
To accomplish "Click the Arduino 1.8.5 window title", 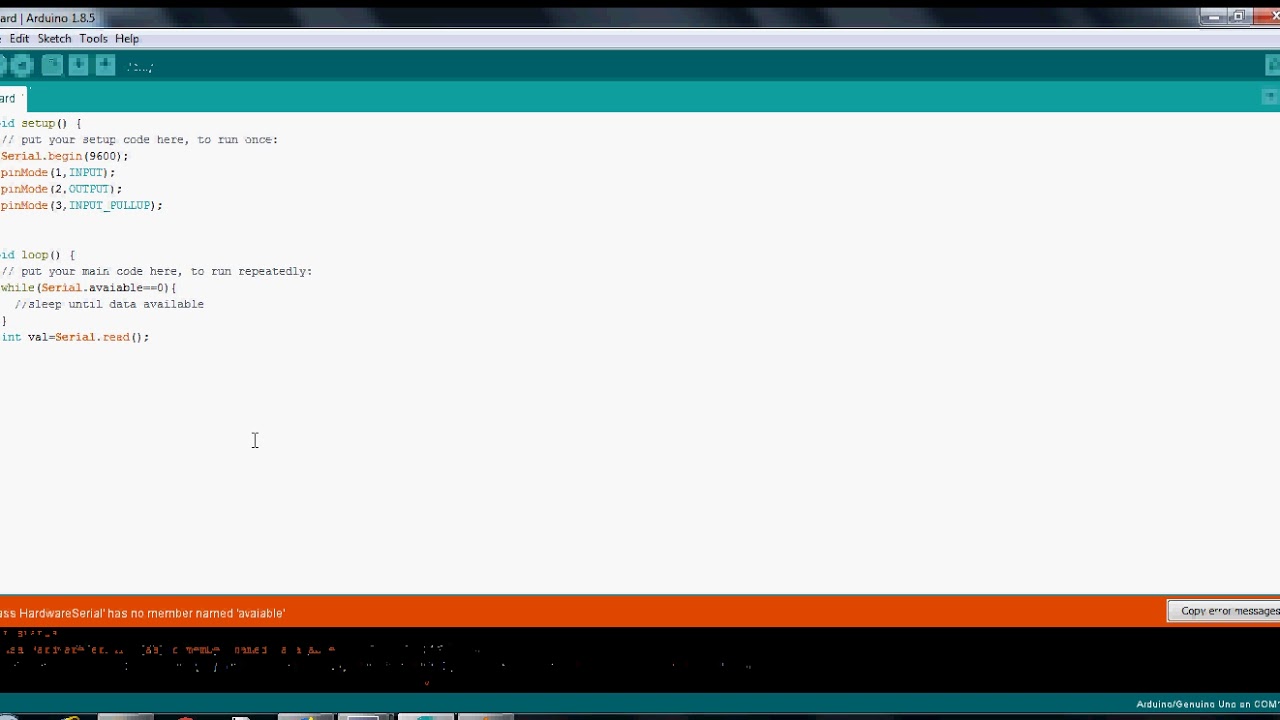I will click(47, 18).
